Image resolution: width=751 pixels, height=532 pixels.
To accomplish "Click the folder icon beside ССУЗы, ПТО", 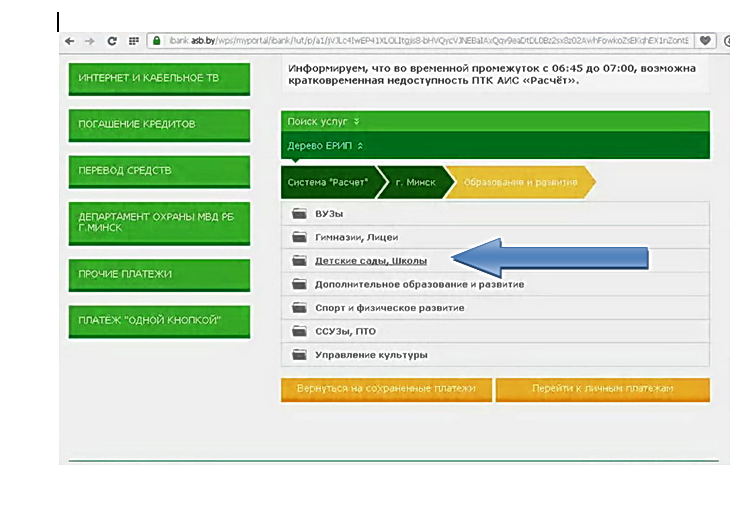I will [299, 331].
